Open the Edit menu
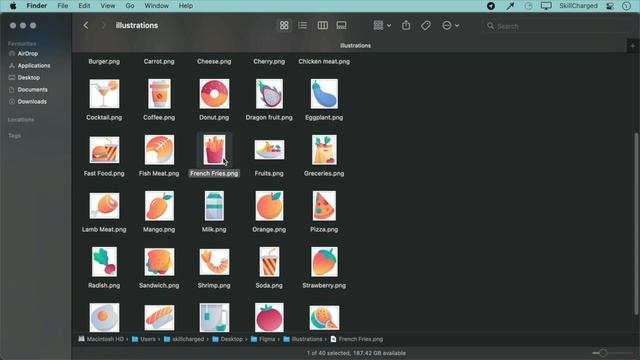640x360 pixels. pyautogui.click(x=84, y=6)
